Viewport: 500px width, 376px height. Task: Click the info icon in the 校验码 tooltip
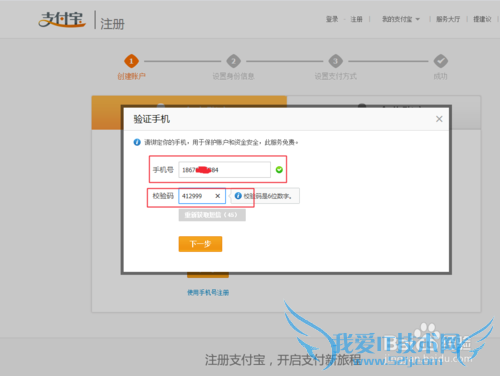(x=238, y=196)
